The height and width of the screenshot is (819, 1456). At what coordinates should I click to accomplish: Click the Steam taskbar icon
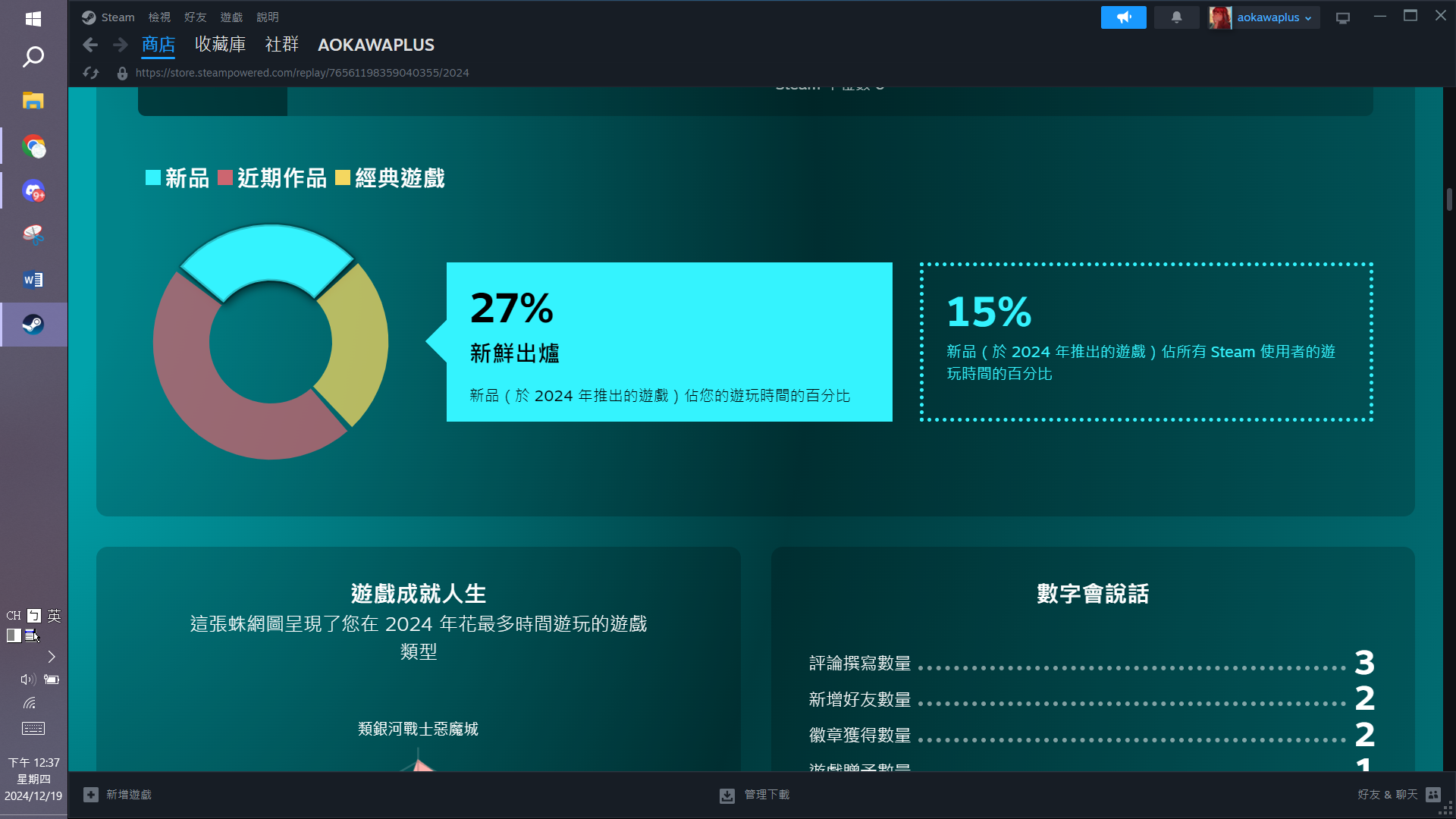[x=33, y=325]
